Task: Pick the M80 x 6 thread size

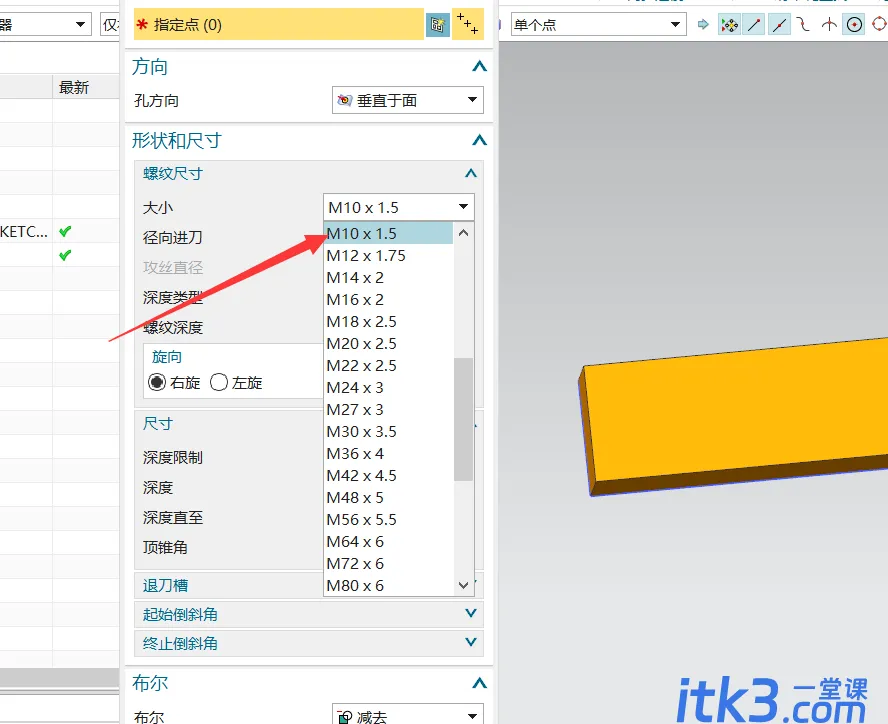Action: 388,585
